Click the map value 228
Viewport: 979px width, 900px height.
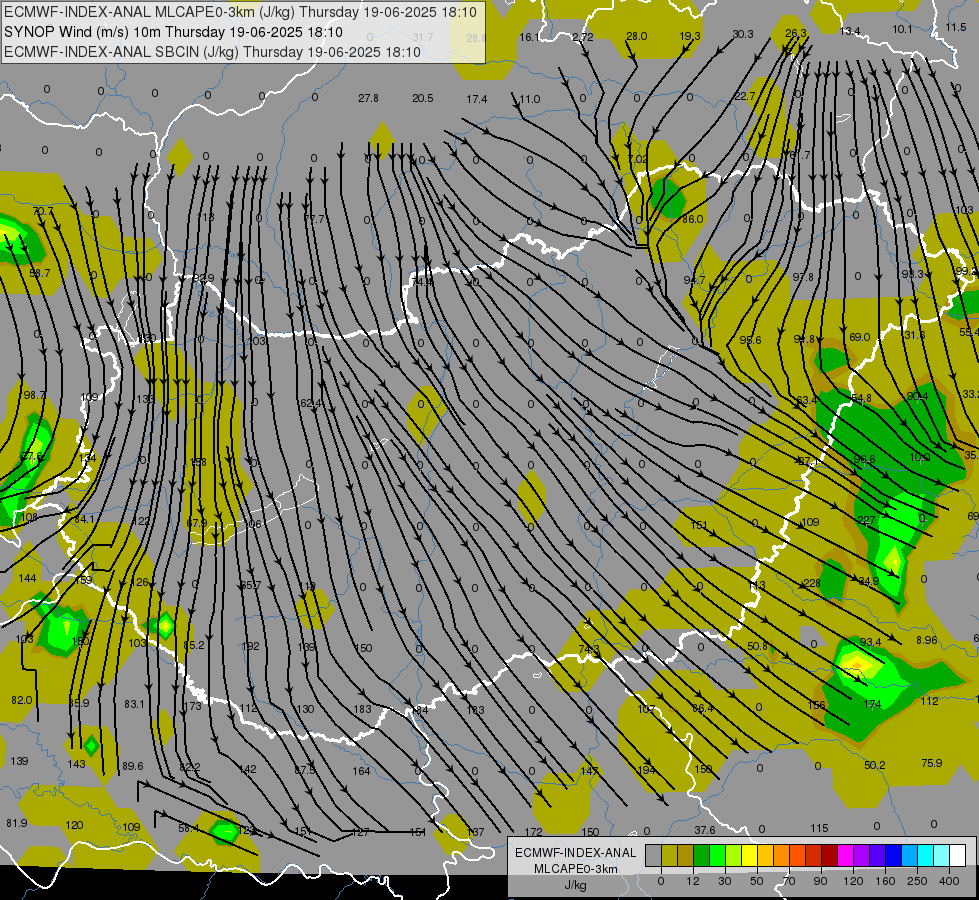pyautogui.click(x=812, y=583)
